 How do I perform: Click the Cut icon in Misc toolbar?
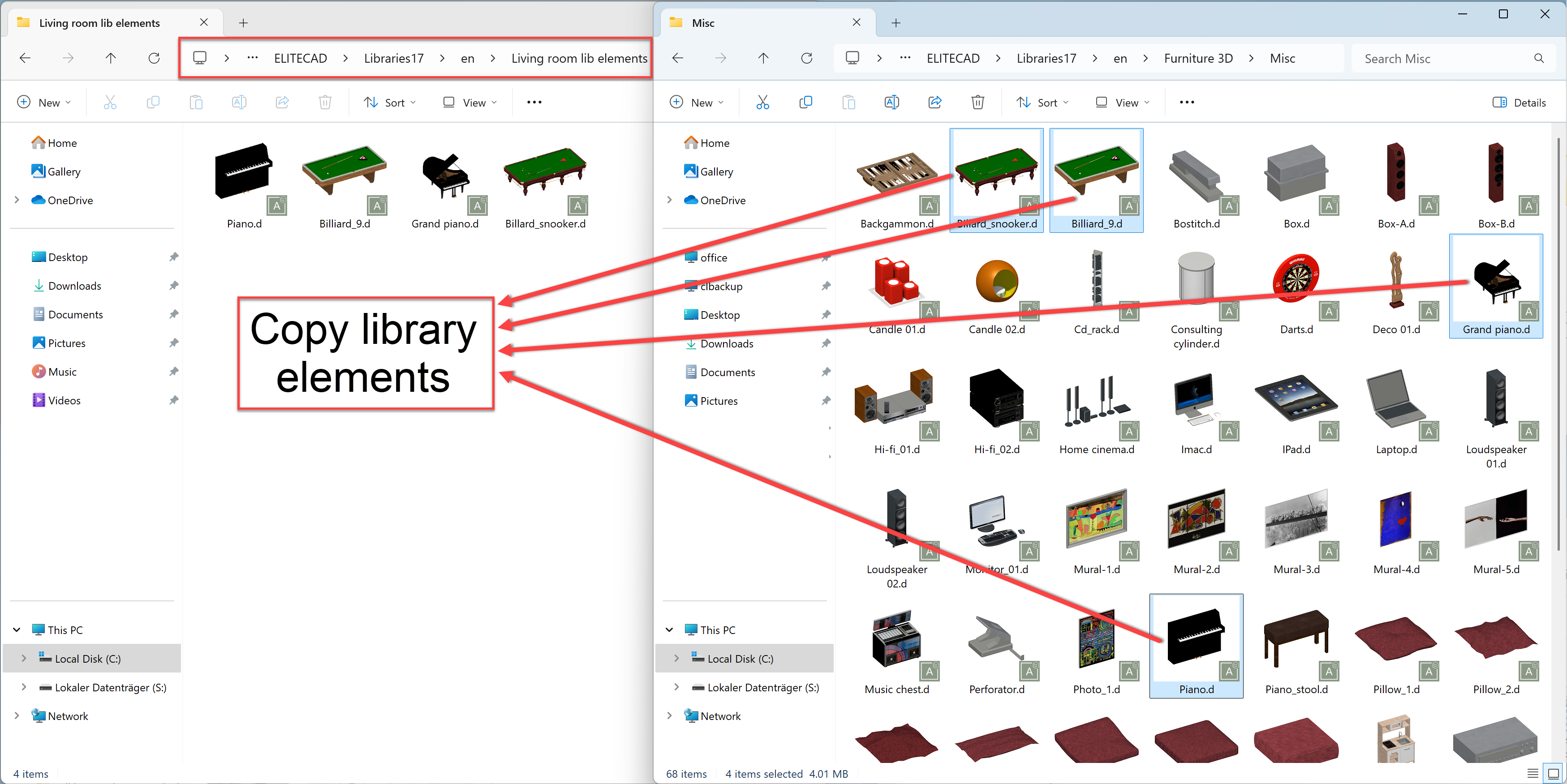[x=762, y=102]
